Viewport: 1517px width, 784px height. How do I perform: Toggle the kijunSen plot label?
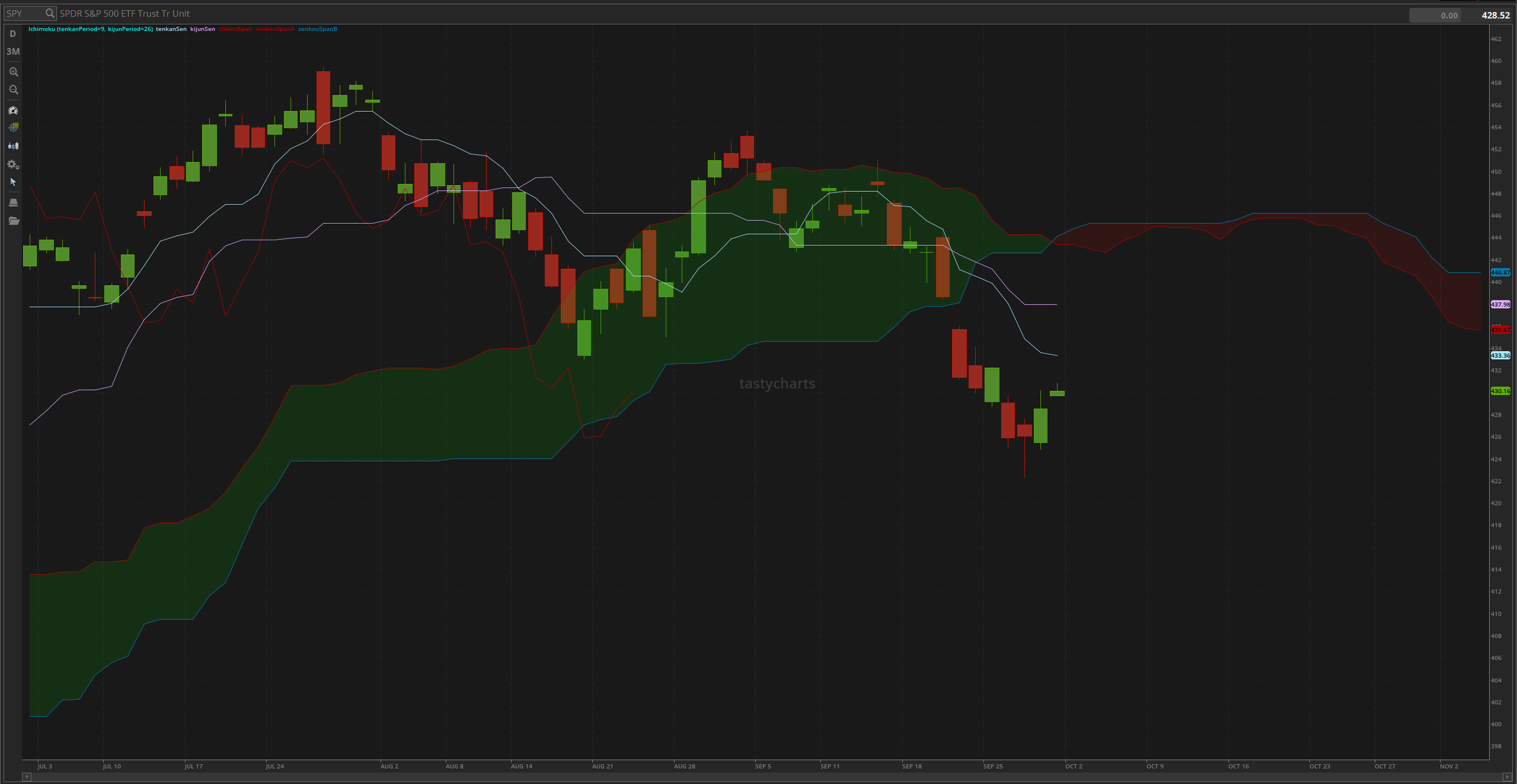point(203,29)
